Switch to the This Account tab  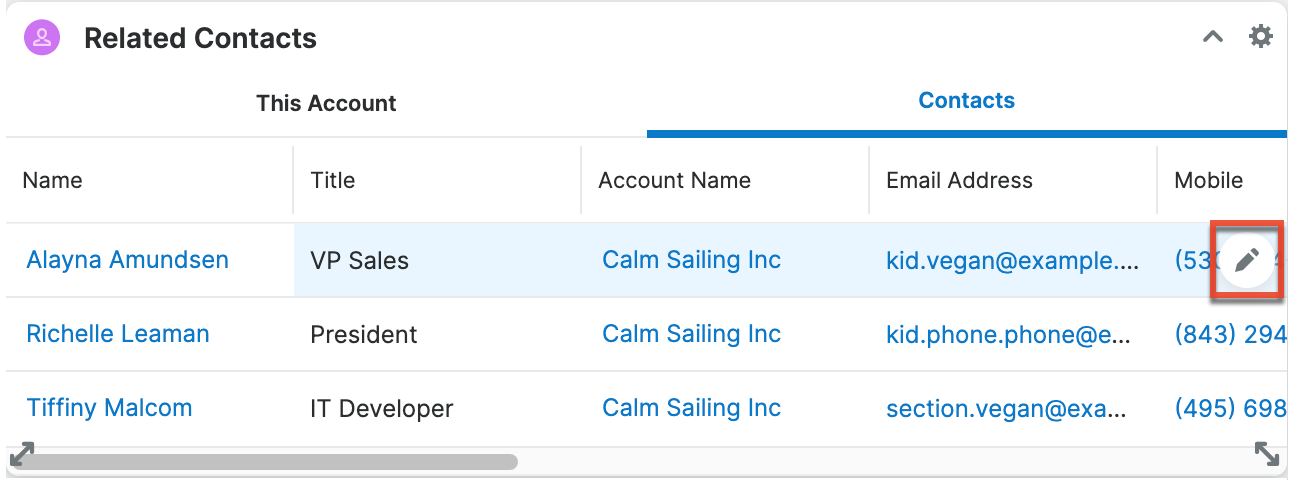pyautogui.click(x=326, y=103)
